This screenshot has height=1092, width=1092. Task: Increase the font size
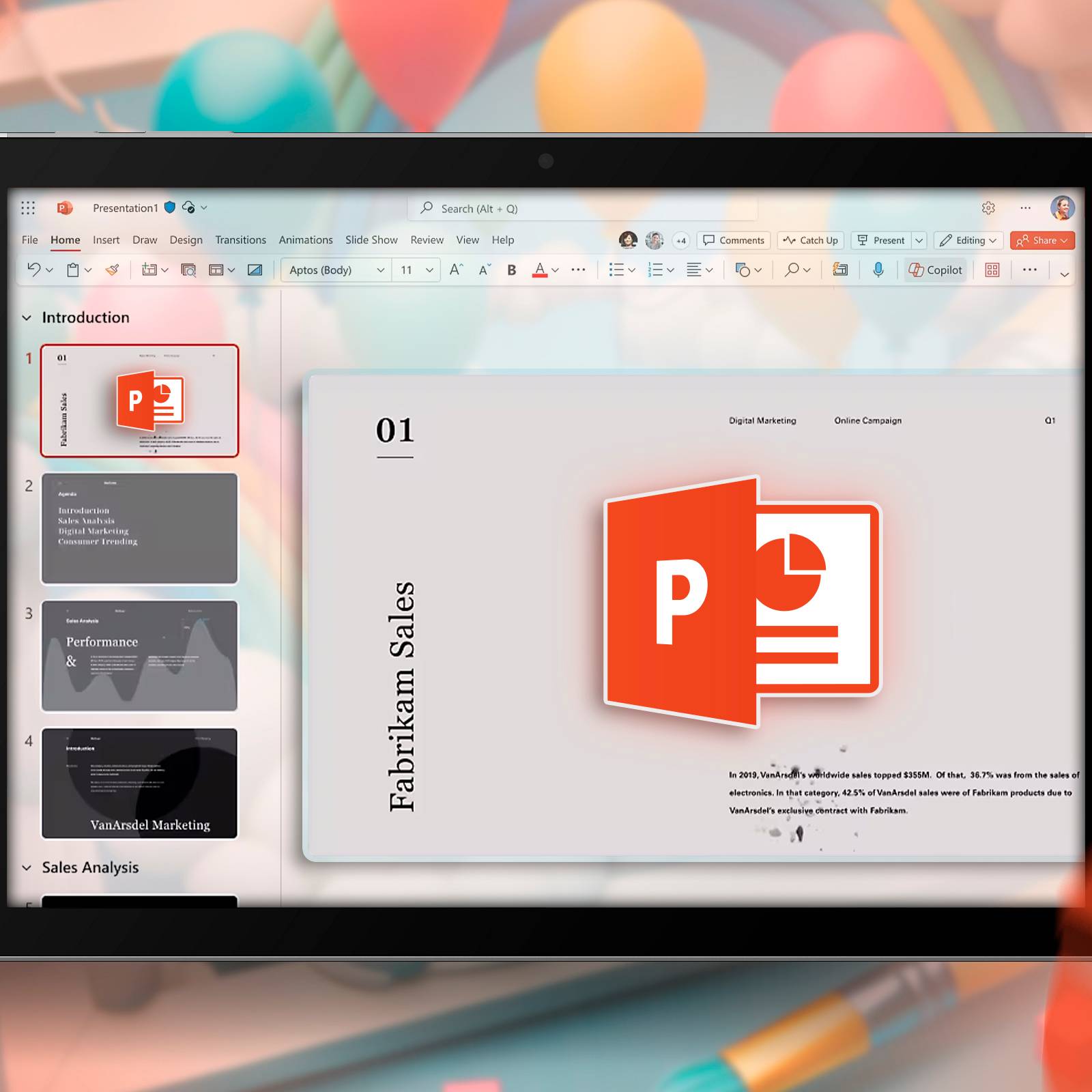pos(457,270)
